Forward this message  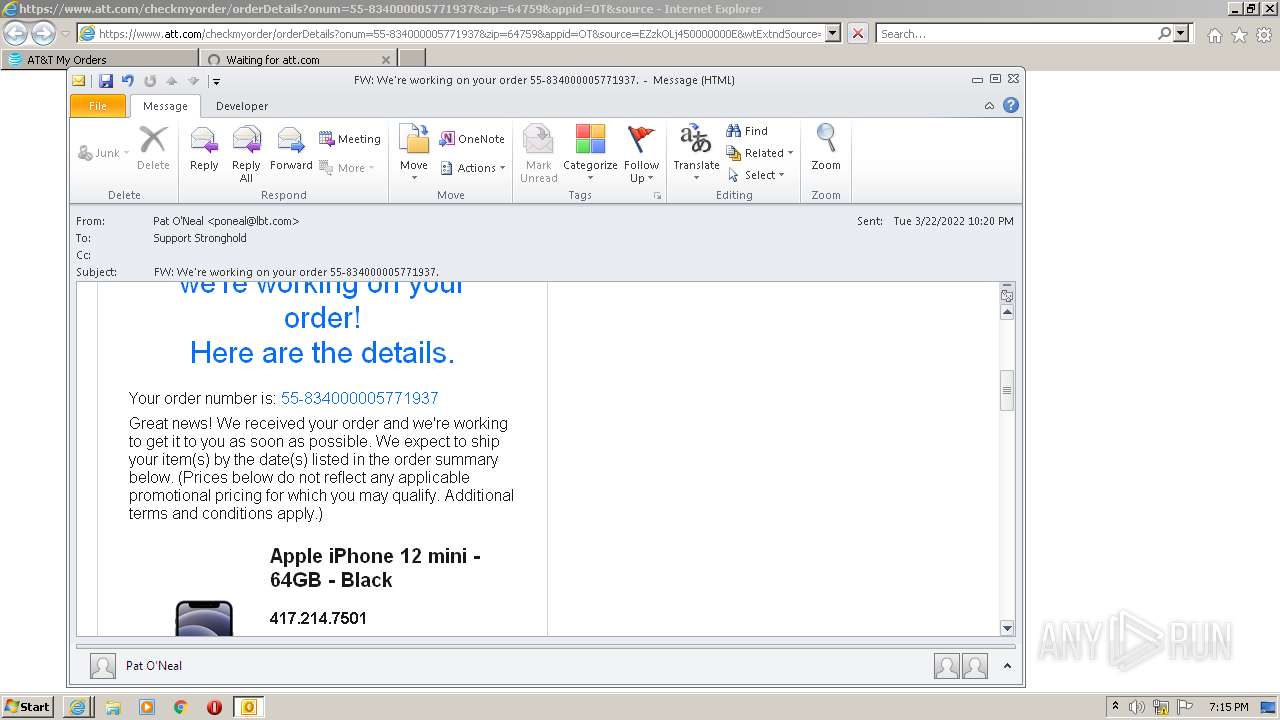(291, 150)
